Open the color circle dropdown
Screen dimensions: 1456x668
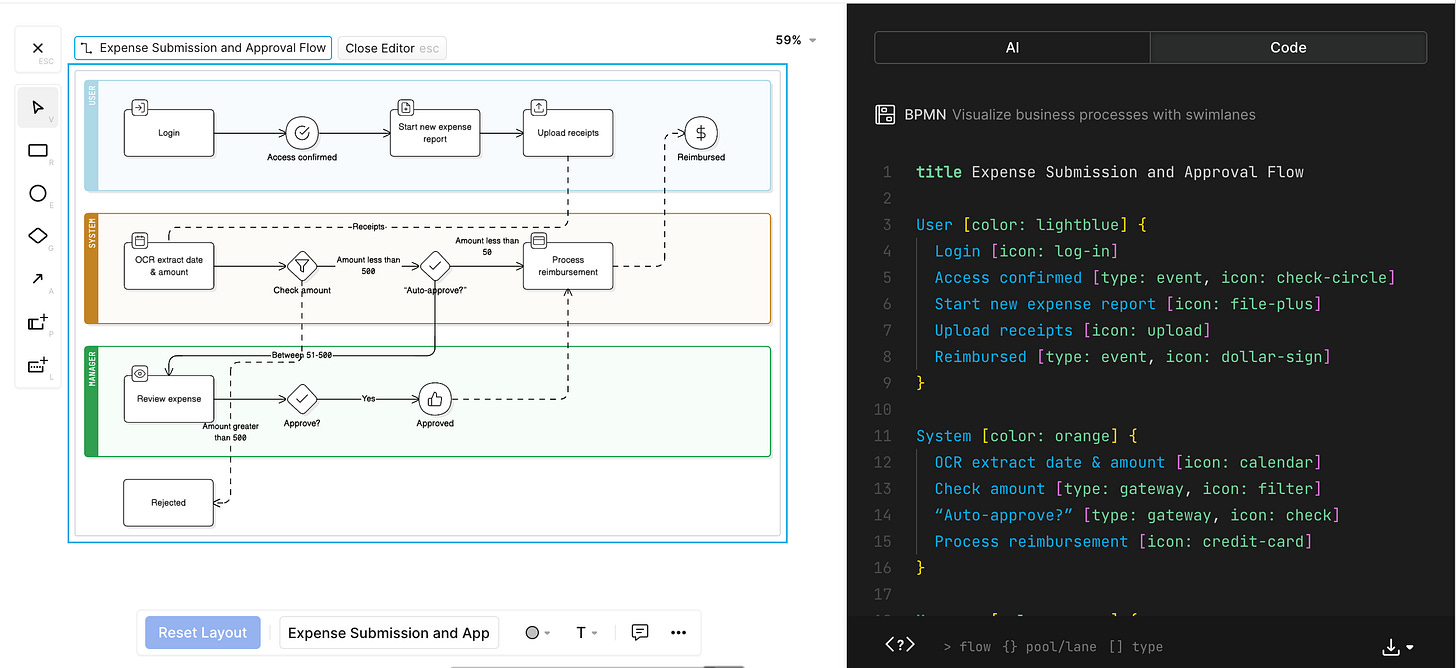coord(538,632)
